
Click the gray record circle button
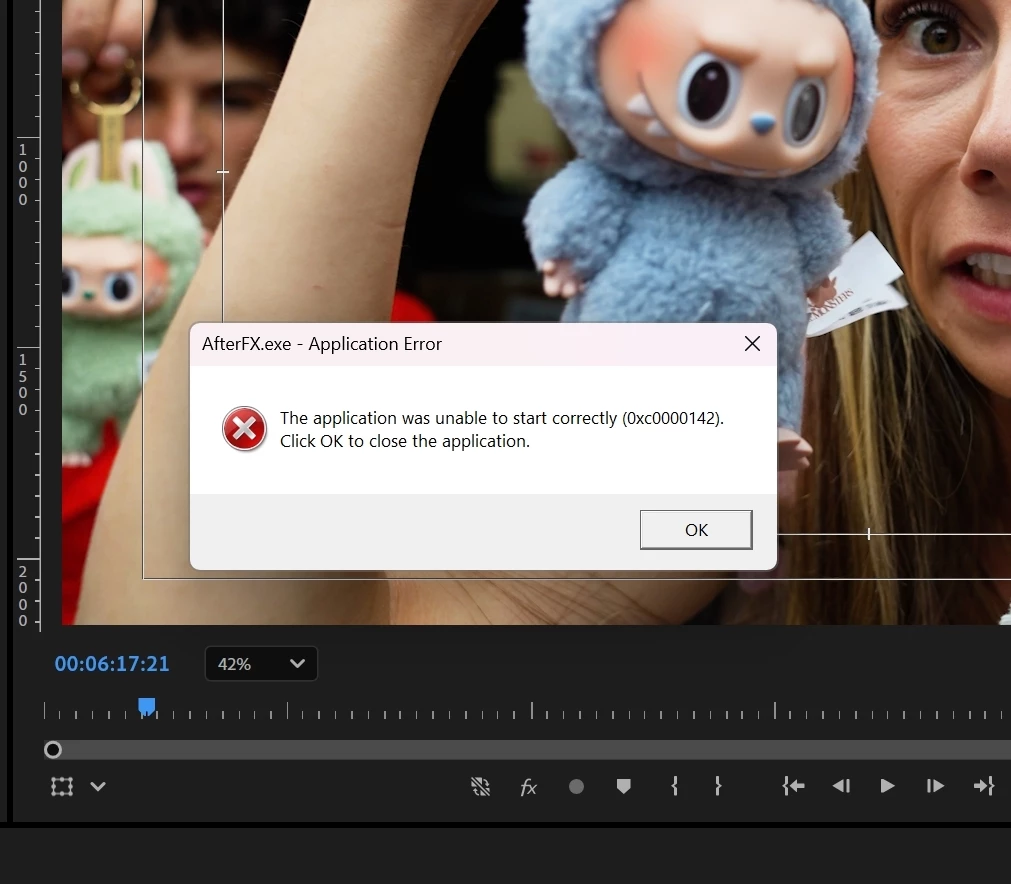pos(576,787)
